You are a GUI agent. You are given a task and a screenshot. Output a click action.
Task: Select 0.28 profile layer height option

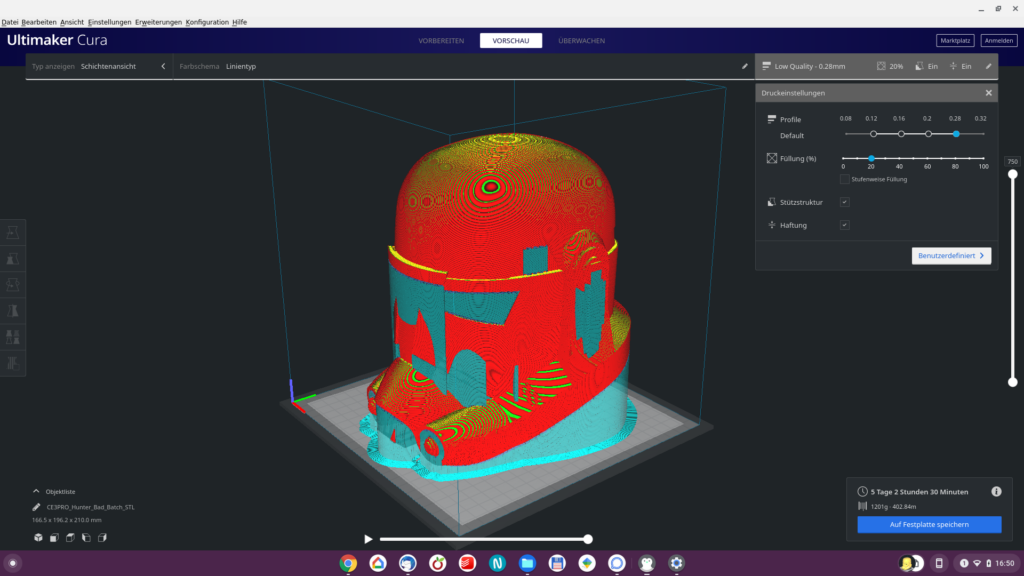(955, 134)
